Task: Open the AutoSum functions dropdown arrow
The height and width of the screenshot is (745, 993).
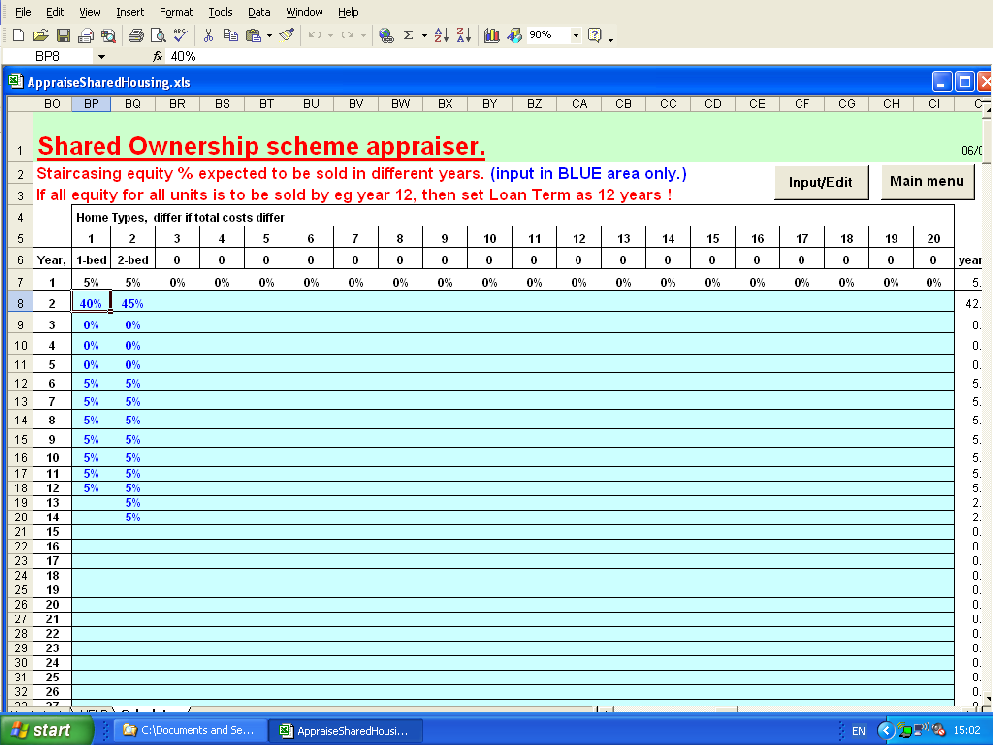Action: pyautogui.click(x=424, y=35)
